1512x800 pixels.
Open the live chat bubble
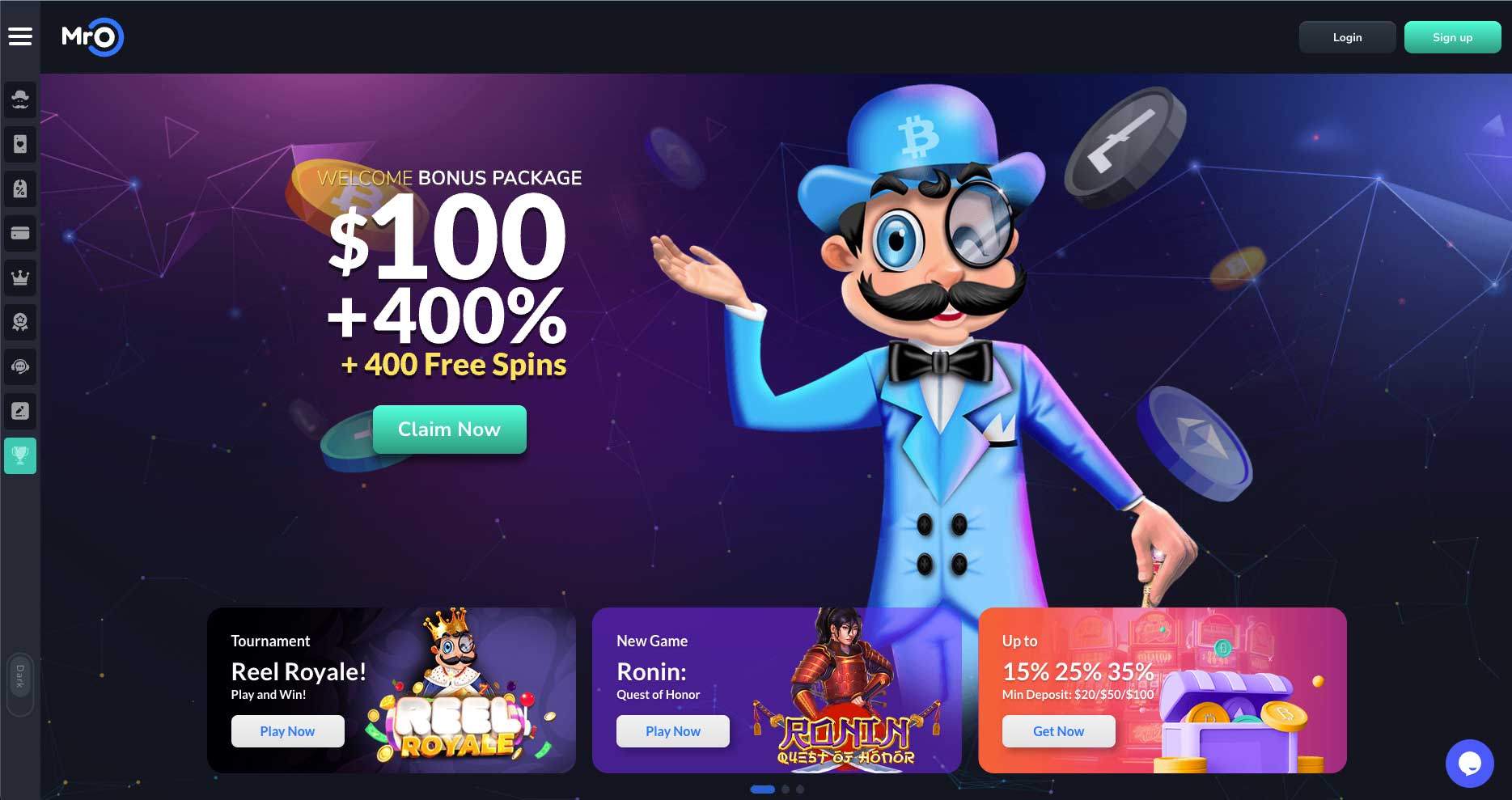pyautogui.click(x=1469, y=763)
